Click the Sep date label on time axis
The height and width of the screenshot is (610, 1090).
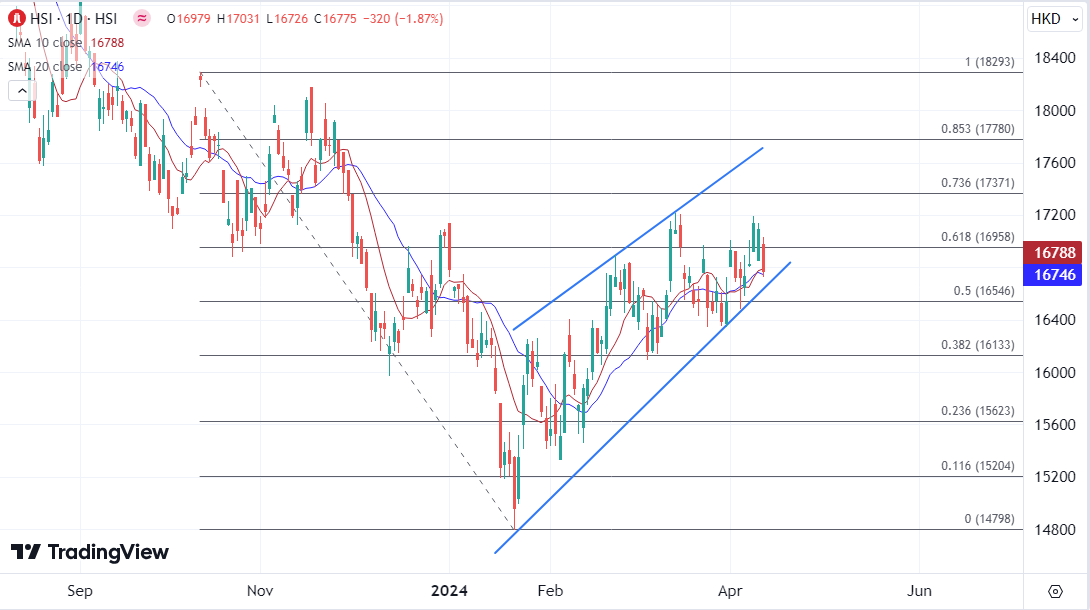point(80,591)
